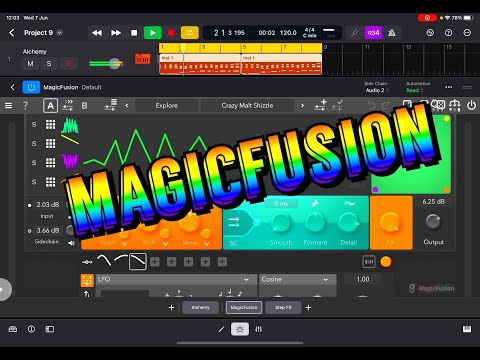This screenshot has height=360, width=480.
Task: Click the yellow cycle range in the ruler
Action: 240,48
